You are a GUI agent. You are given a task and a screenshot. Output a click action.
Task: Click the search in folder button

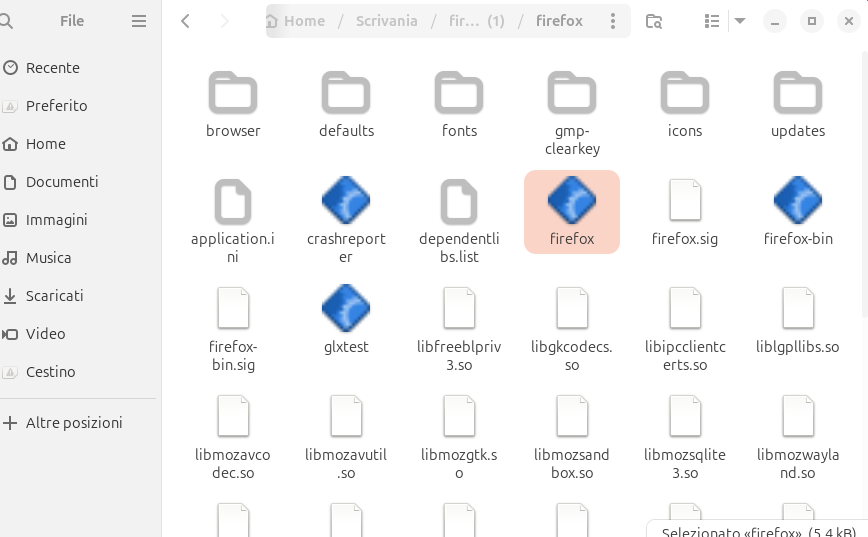pos(654,21)
